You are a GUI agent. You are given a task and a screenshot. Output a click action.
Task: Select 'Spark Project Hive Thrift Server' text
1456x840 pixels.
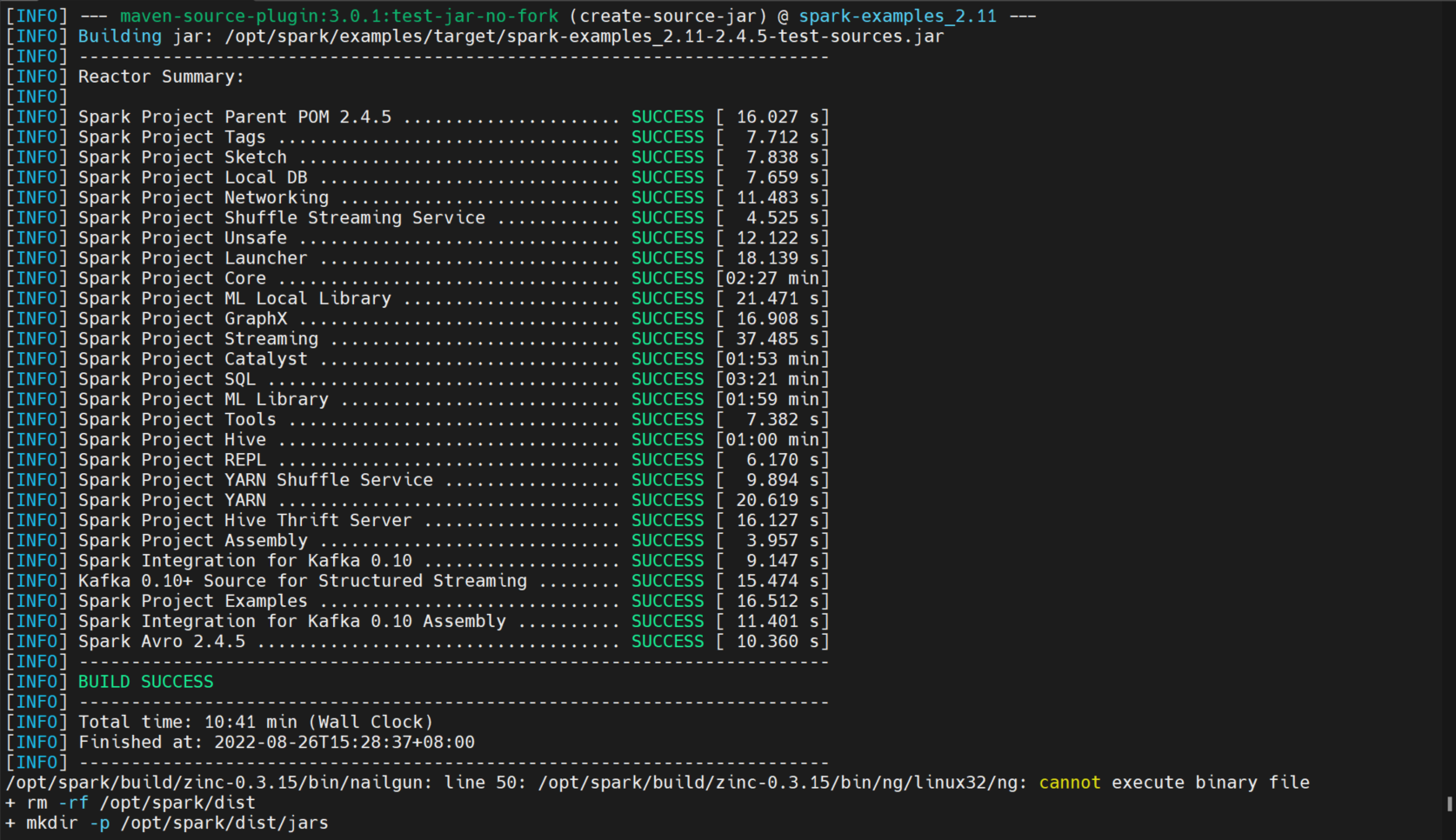(x=245, y=520)
